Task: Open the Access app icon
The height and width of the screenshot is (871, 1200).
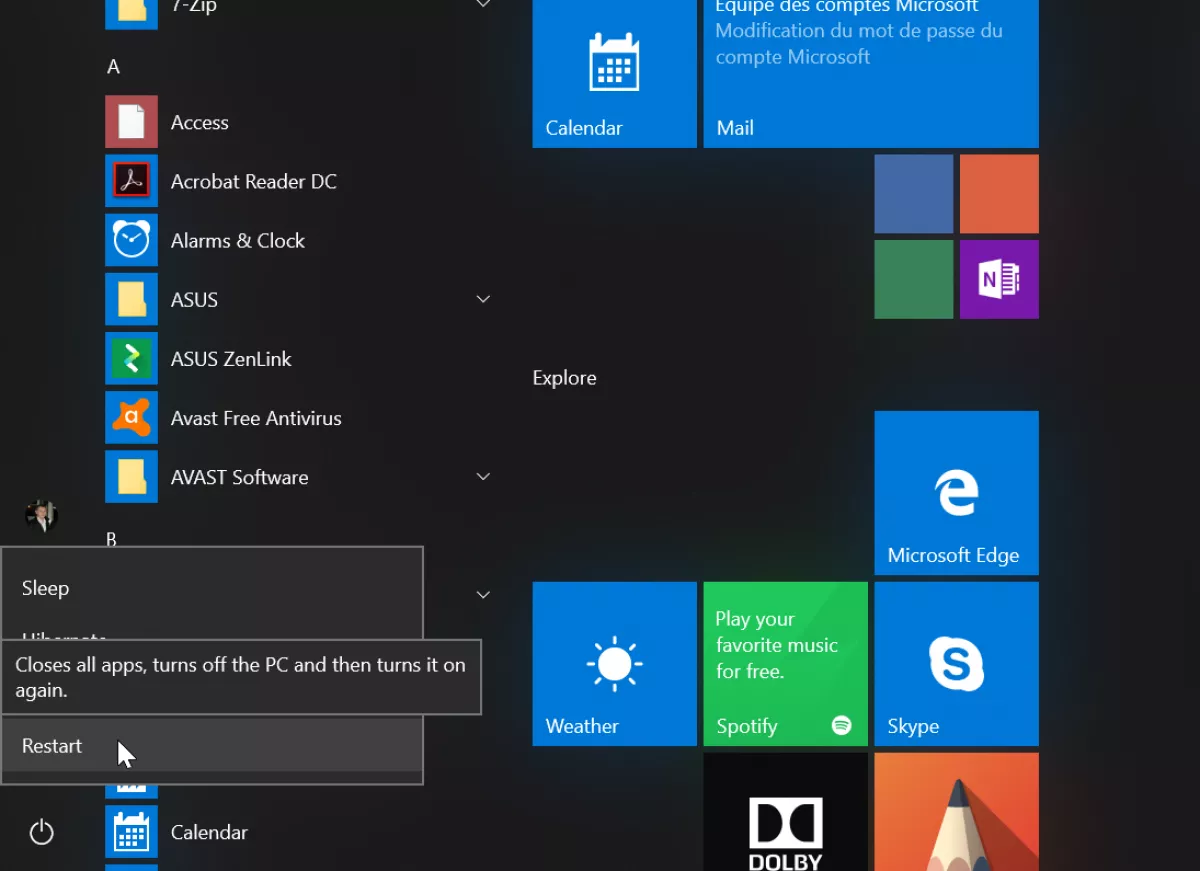Action: point(131,122)
